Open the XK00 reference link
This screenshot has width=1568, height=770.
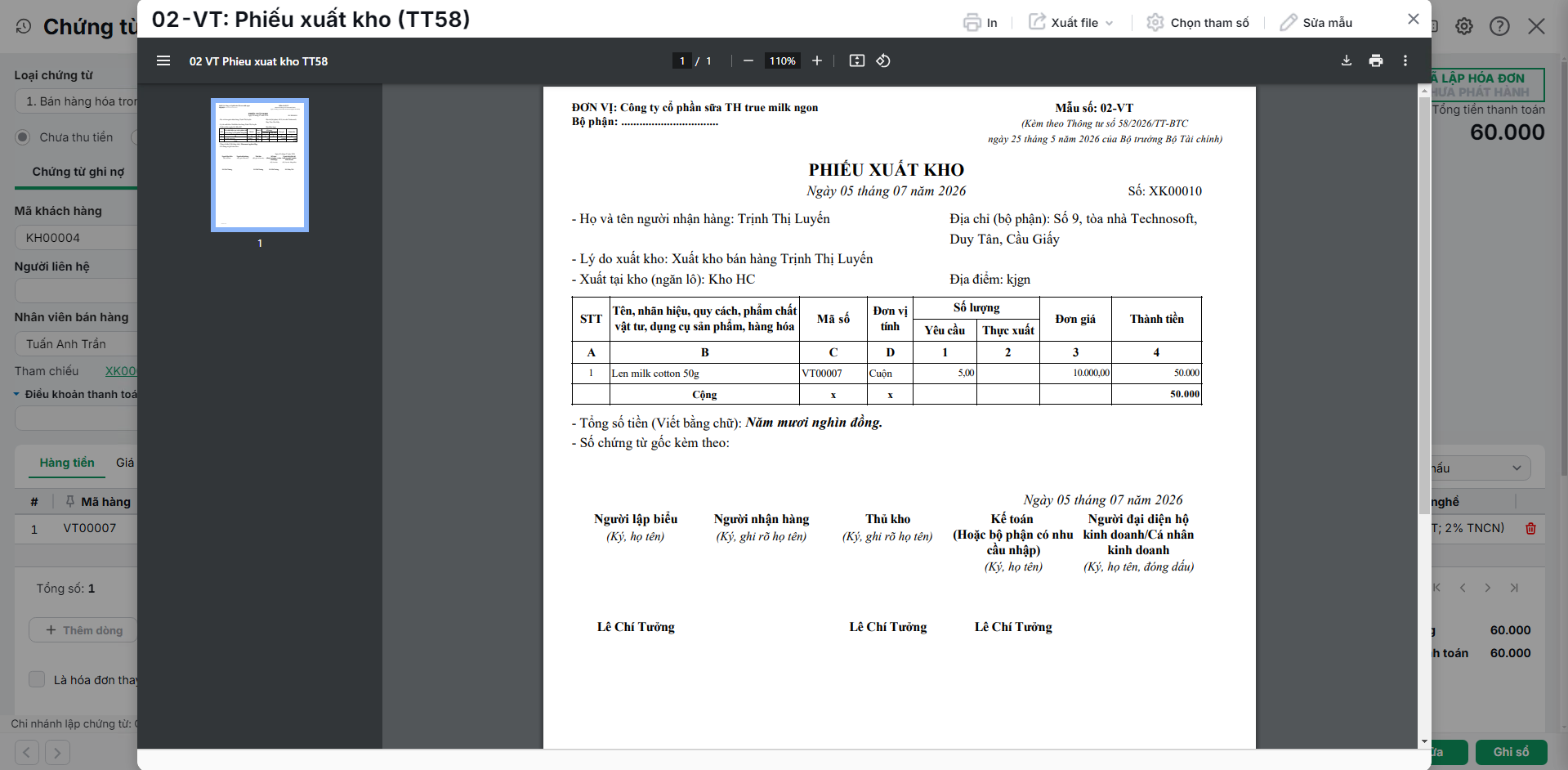[121, 371]
